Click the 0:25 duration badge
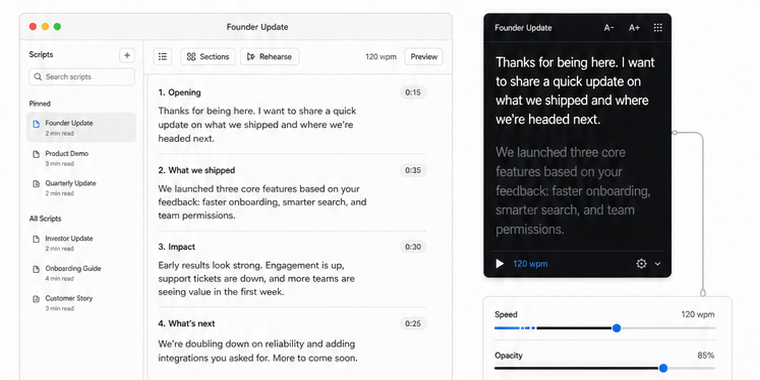Screen dimensions: 760x380 click(x=413, y=323)
